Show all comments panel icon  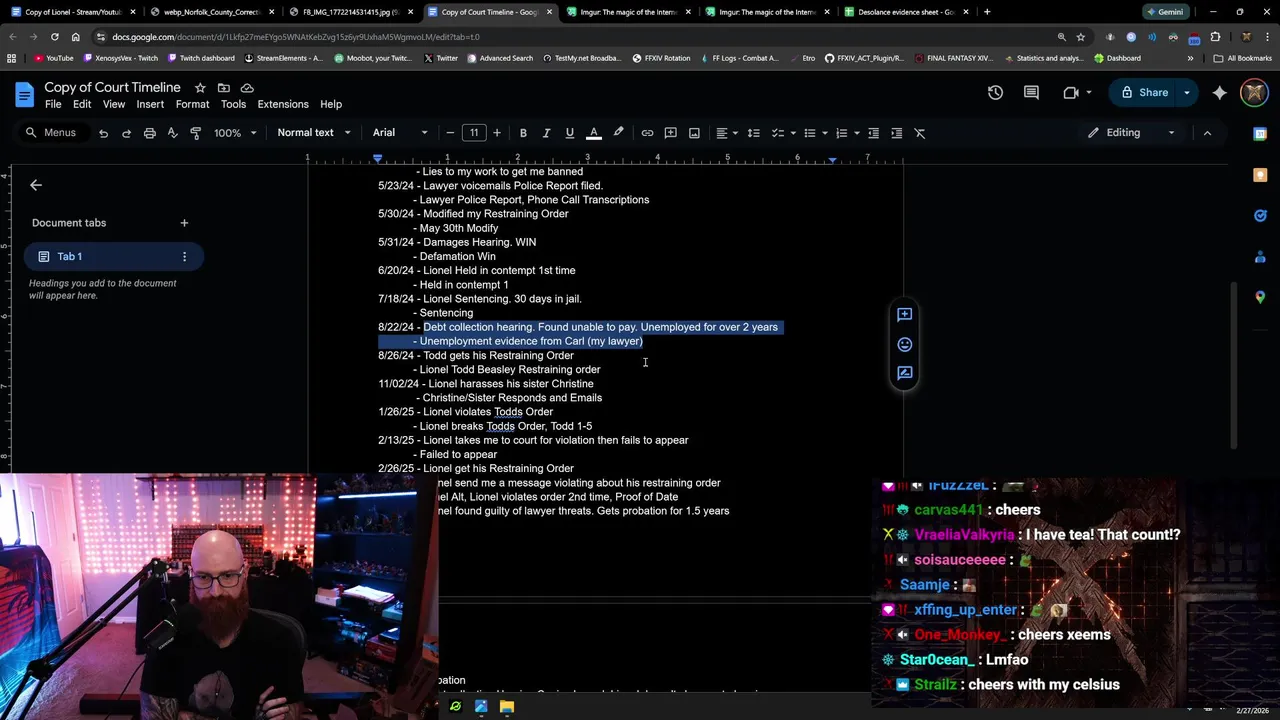pyautogui.click(x=1031, y=93)
